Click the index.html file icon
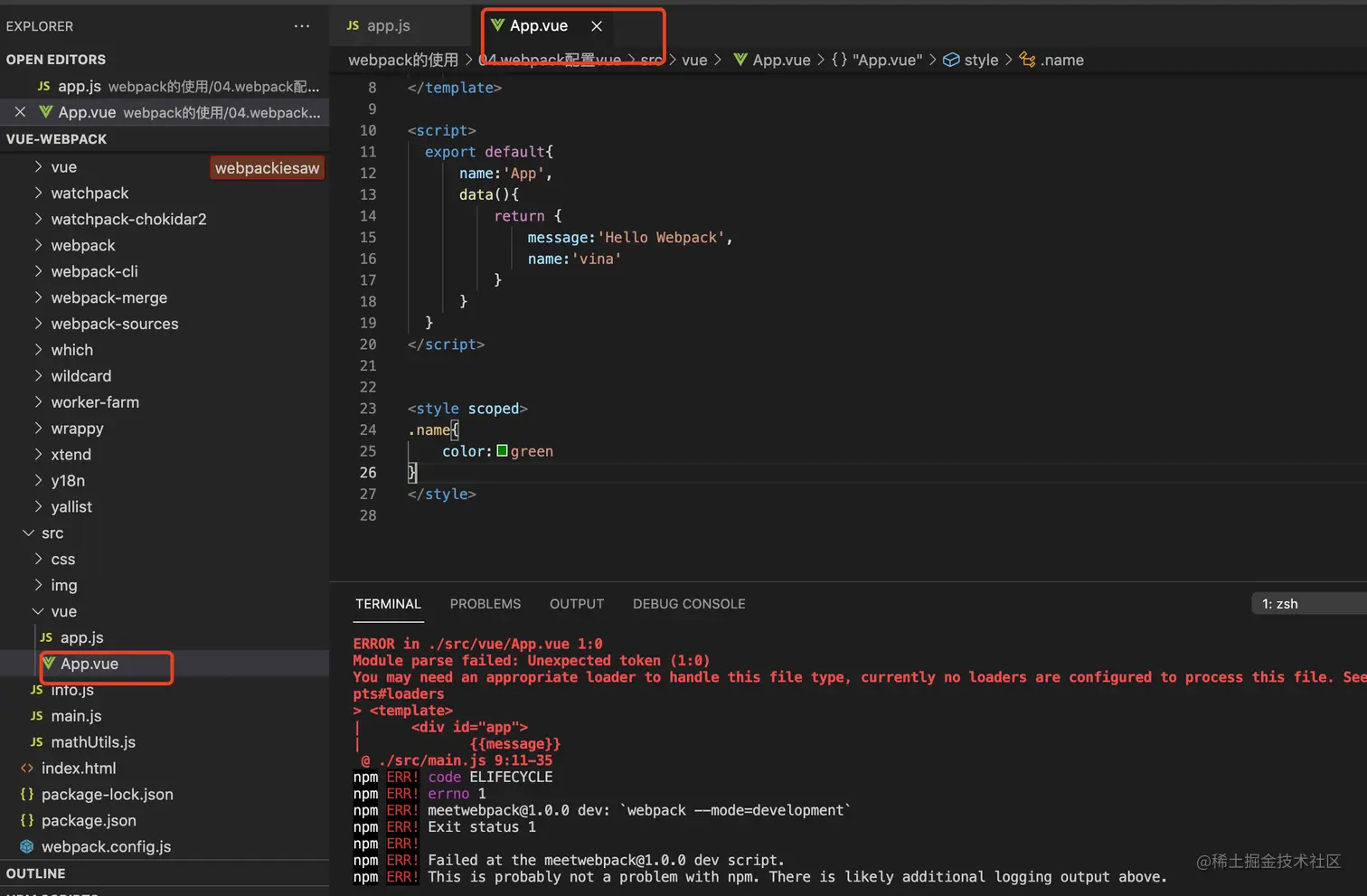This screenshot has width=1367, height=896. [x=27, y=768]
